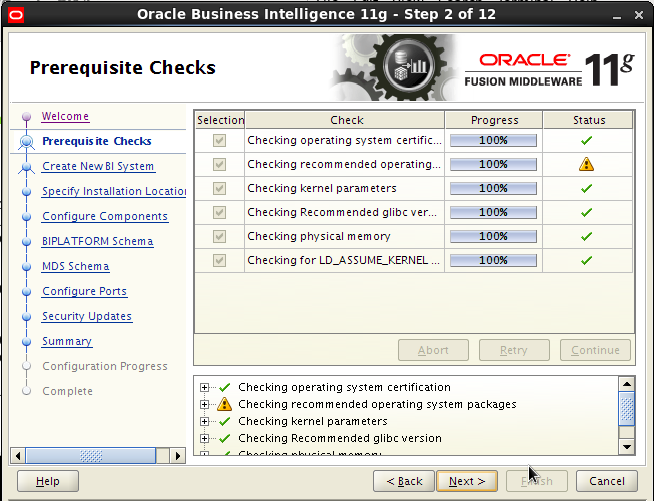
Task: Click the Retry button
Action: pyautogui.click(x=514, y=350)
